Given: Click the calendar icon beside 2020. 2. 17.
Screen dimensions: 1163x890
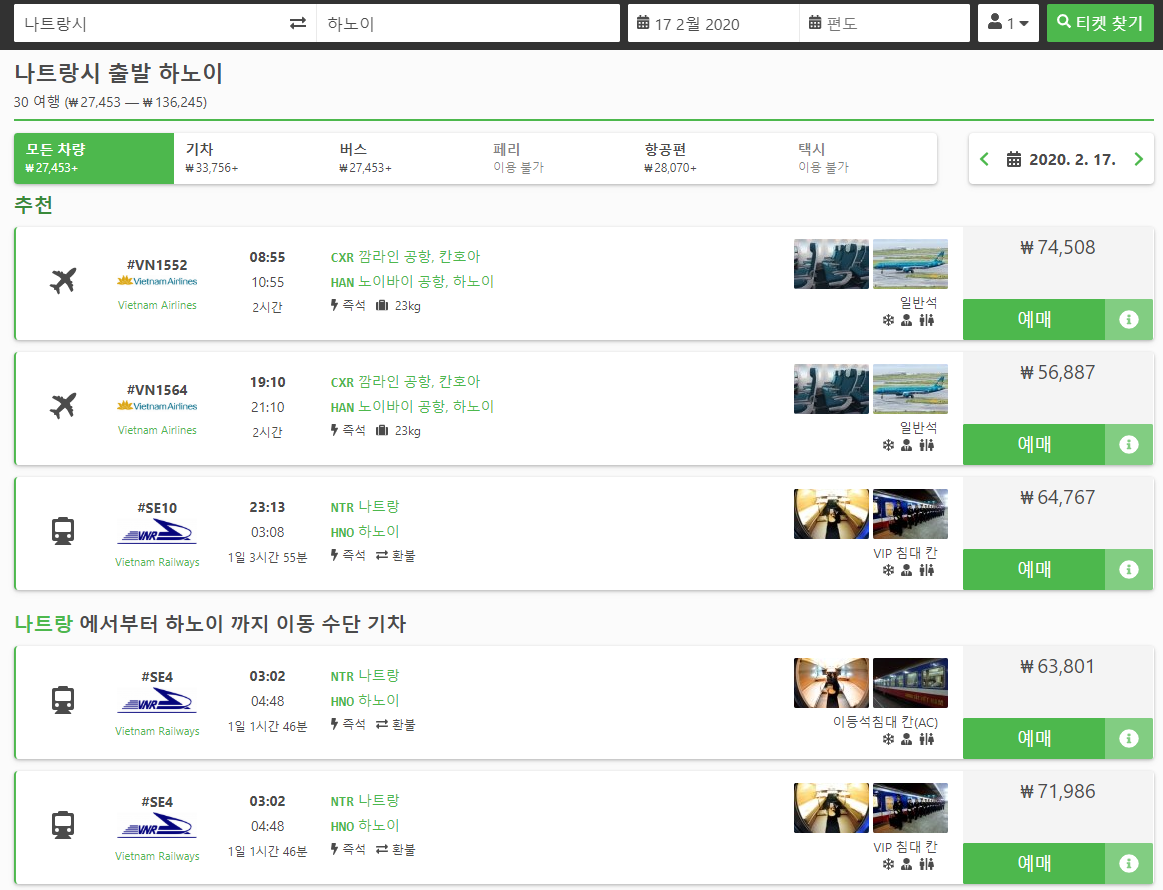Looking at the screenshot, I should pos(1013,159).
